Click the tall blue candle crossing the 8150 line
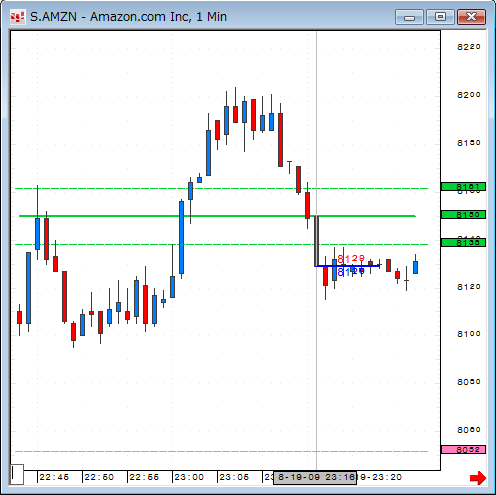 point(181,237)
